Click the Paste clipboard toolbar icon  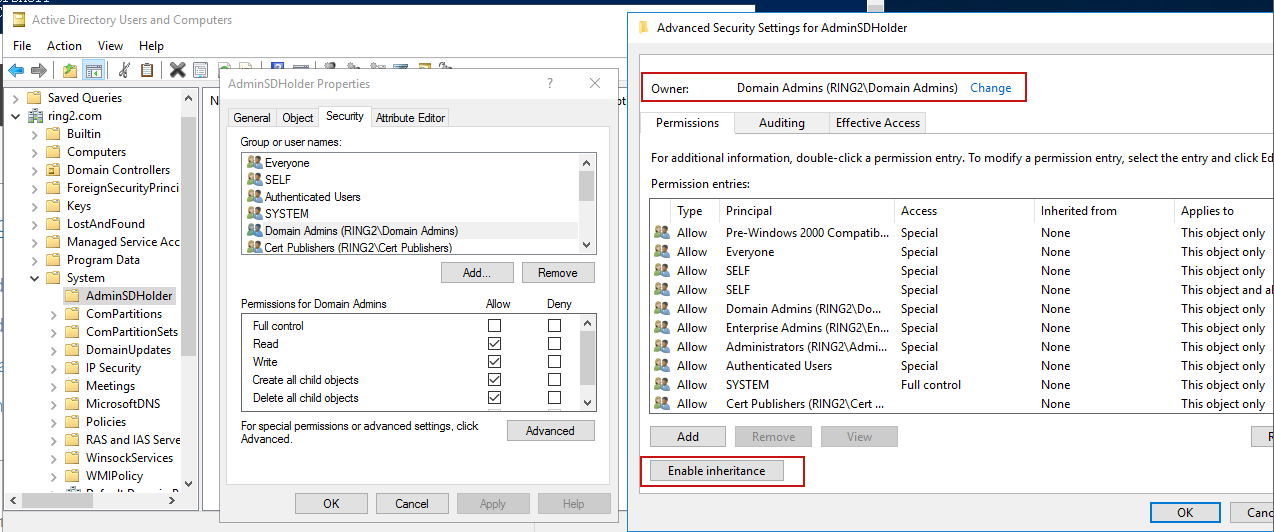click(x=147, y=70)
